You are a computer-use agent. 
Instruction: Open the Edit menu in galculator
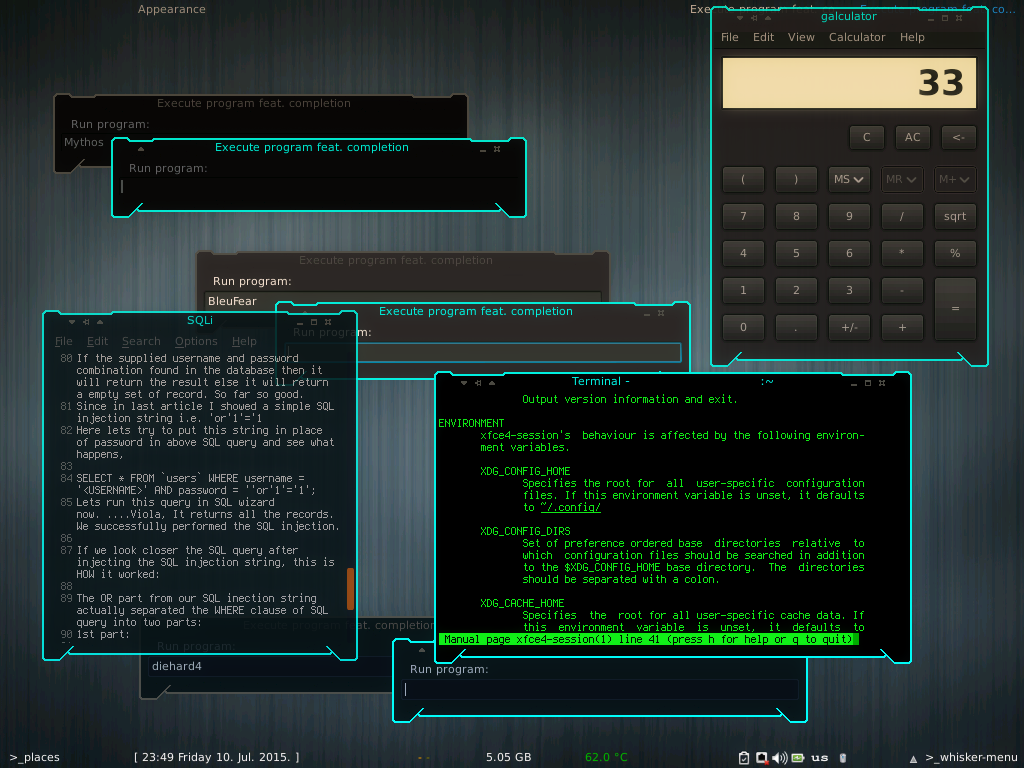click(x=763, y=37)
